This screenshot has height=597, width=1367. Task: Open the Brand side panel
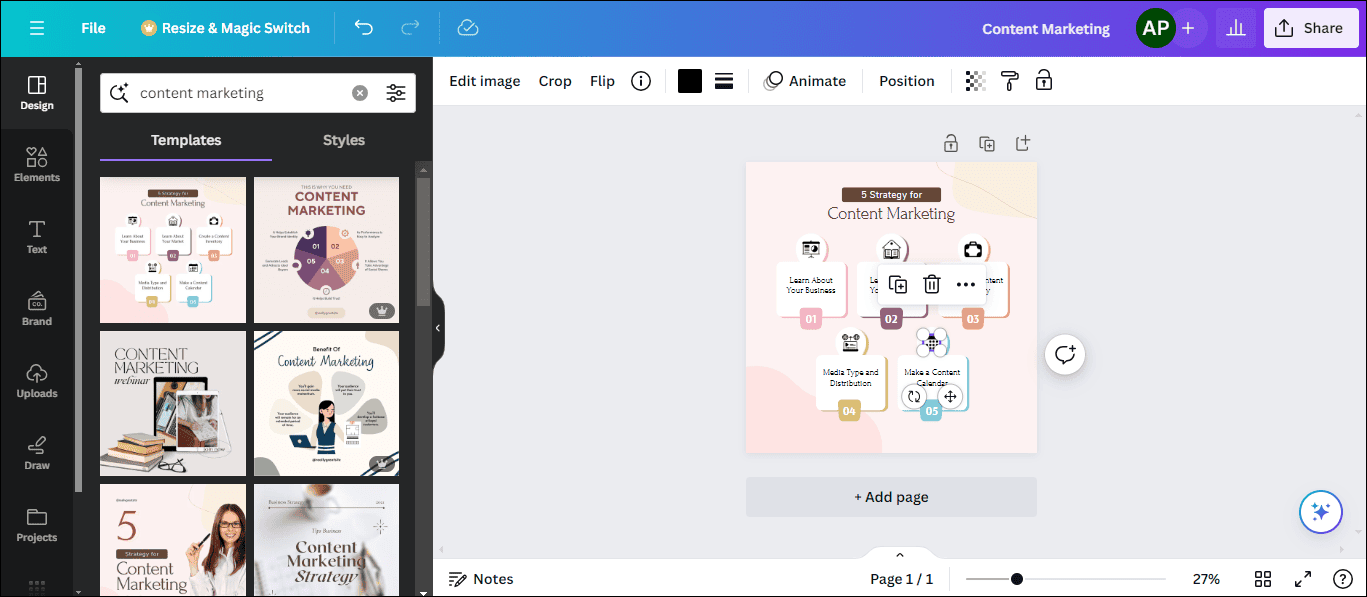[x=37, y=309]
